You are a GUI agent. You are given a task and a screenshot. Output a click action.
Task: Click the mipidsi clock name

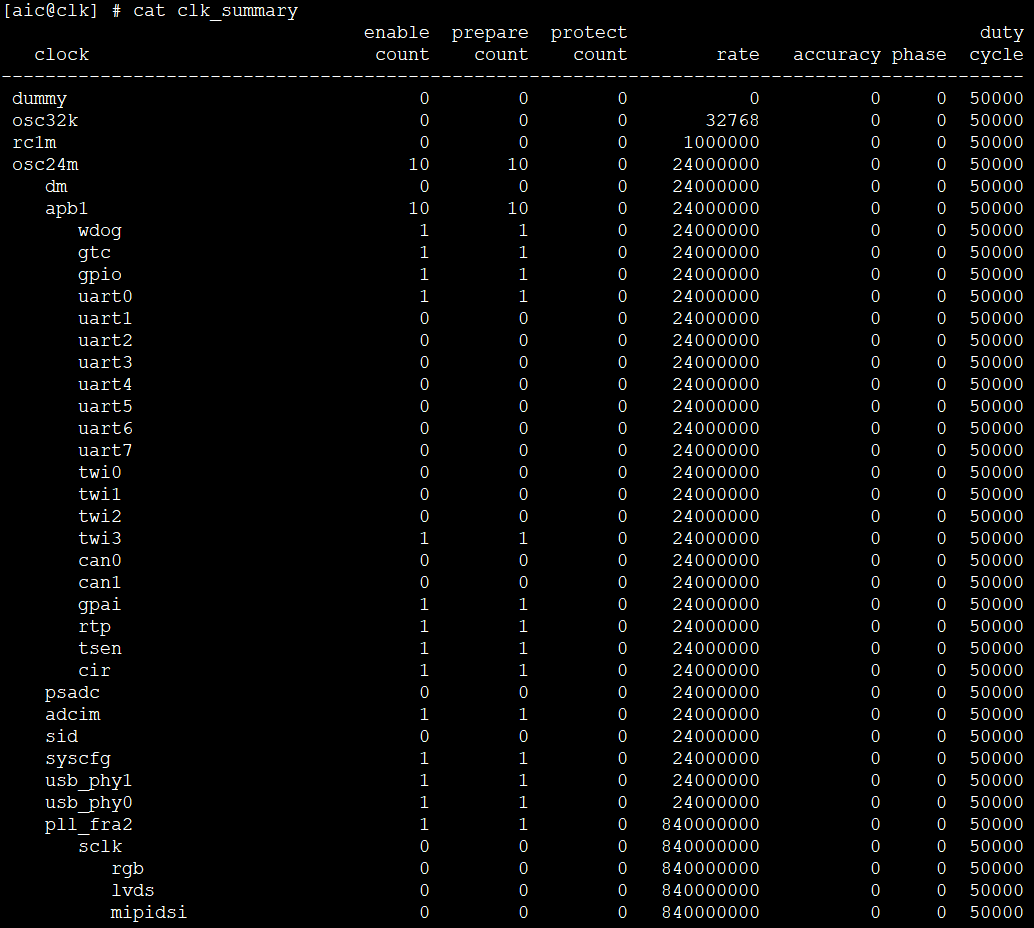149,912
